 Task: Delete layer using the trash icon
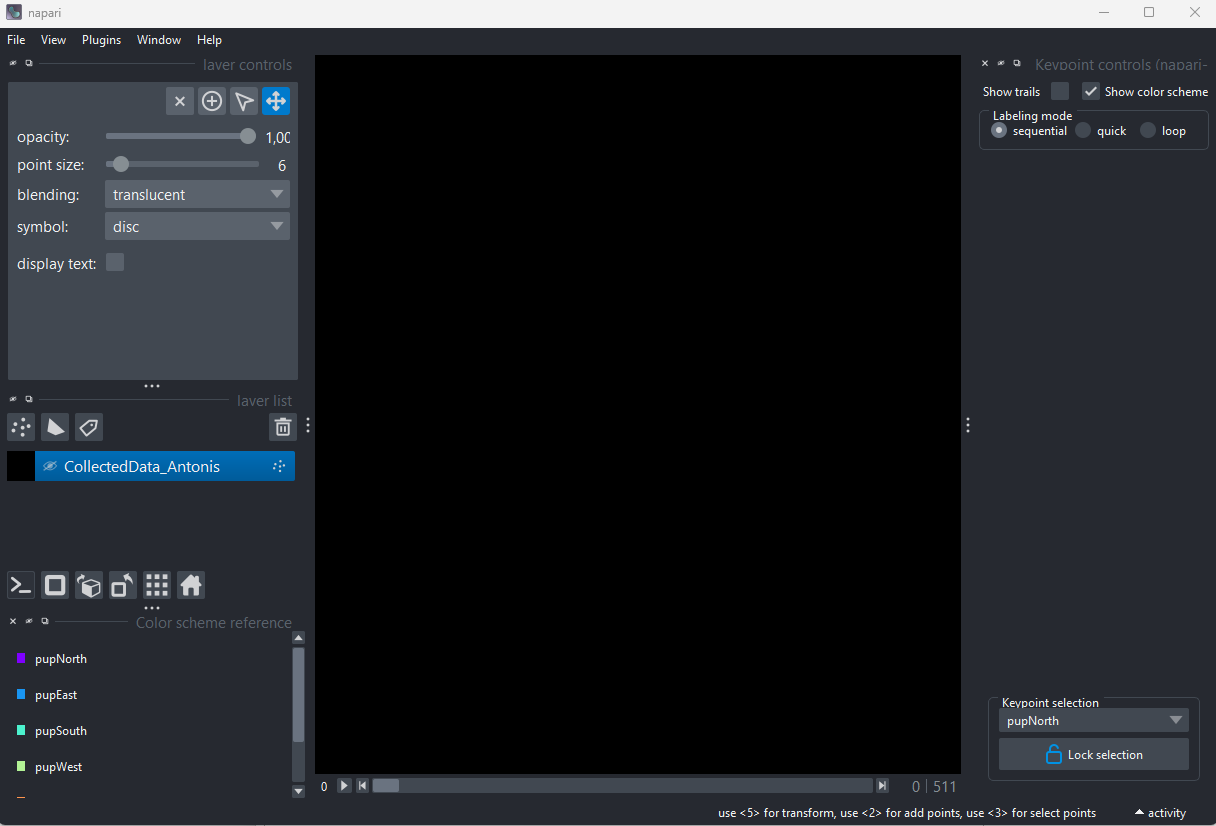283,426
